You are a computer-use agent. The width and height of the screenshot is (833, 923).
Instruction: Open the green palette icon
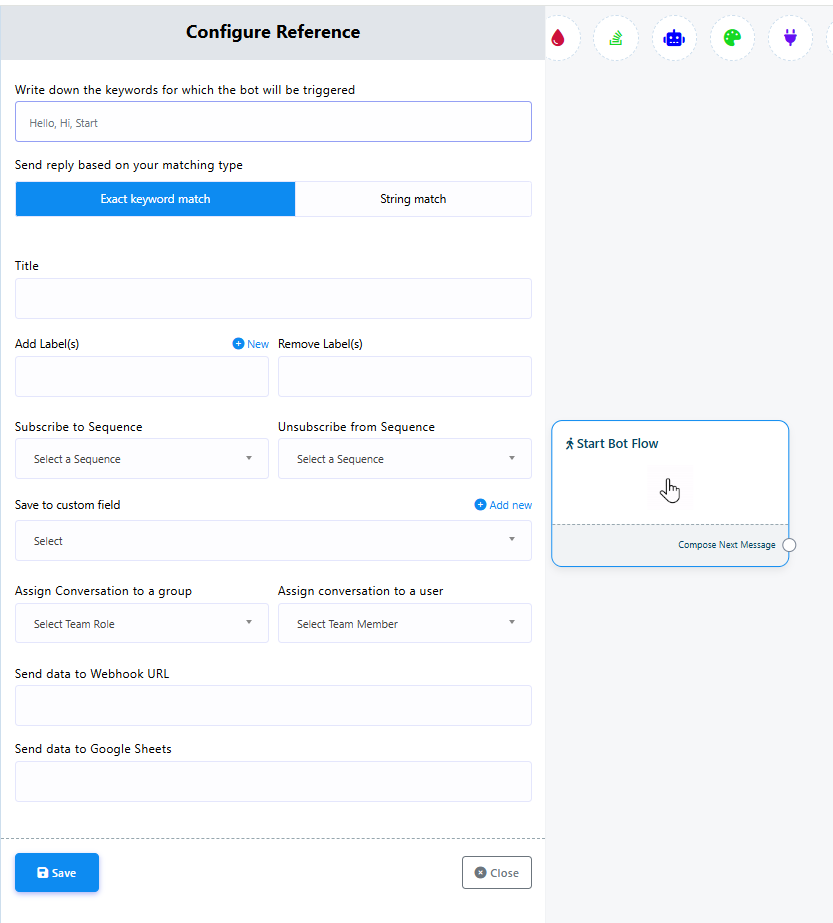(732, 38)
